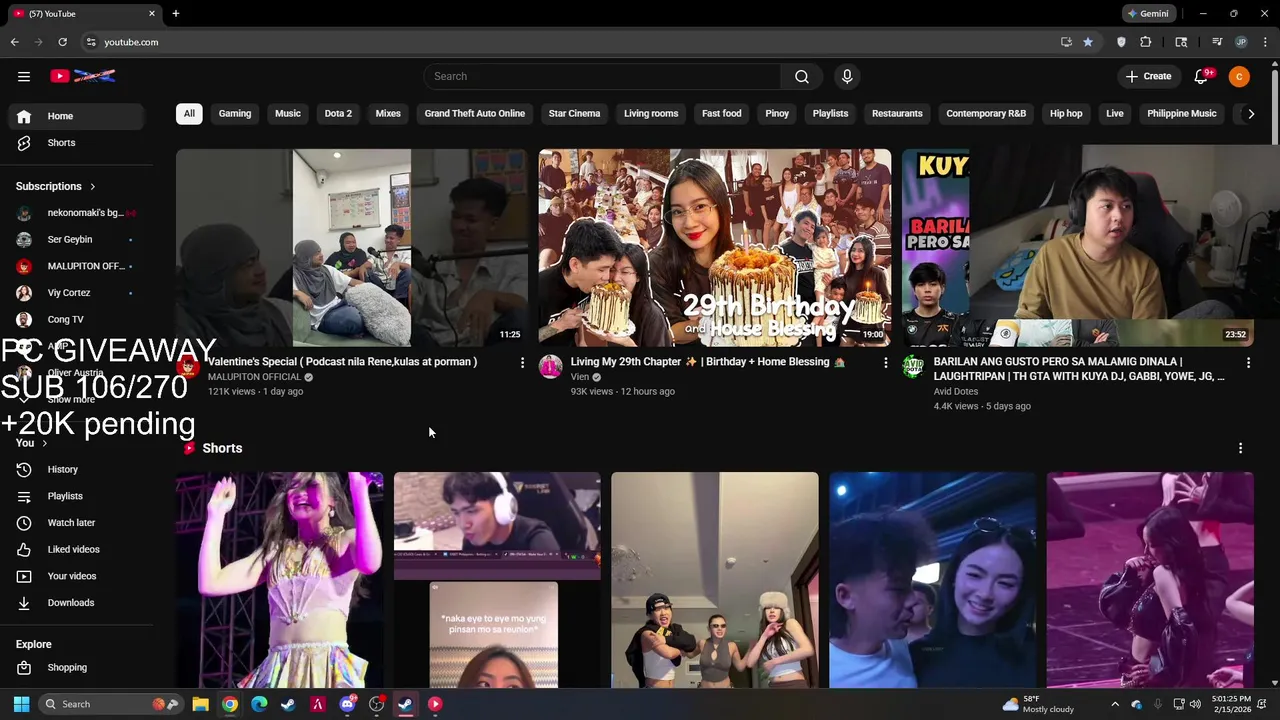Viewport: 1280px width, 720px height.
Task: Open the weather widget
Action: [1038, 704]
